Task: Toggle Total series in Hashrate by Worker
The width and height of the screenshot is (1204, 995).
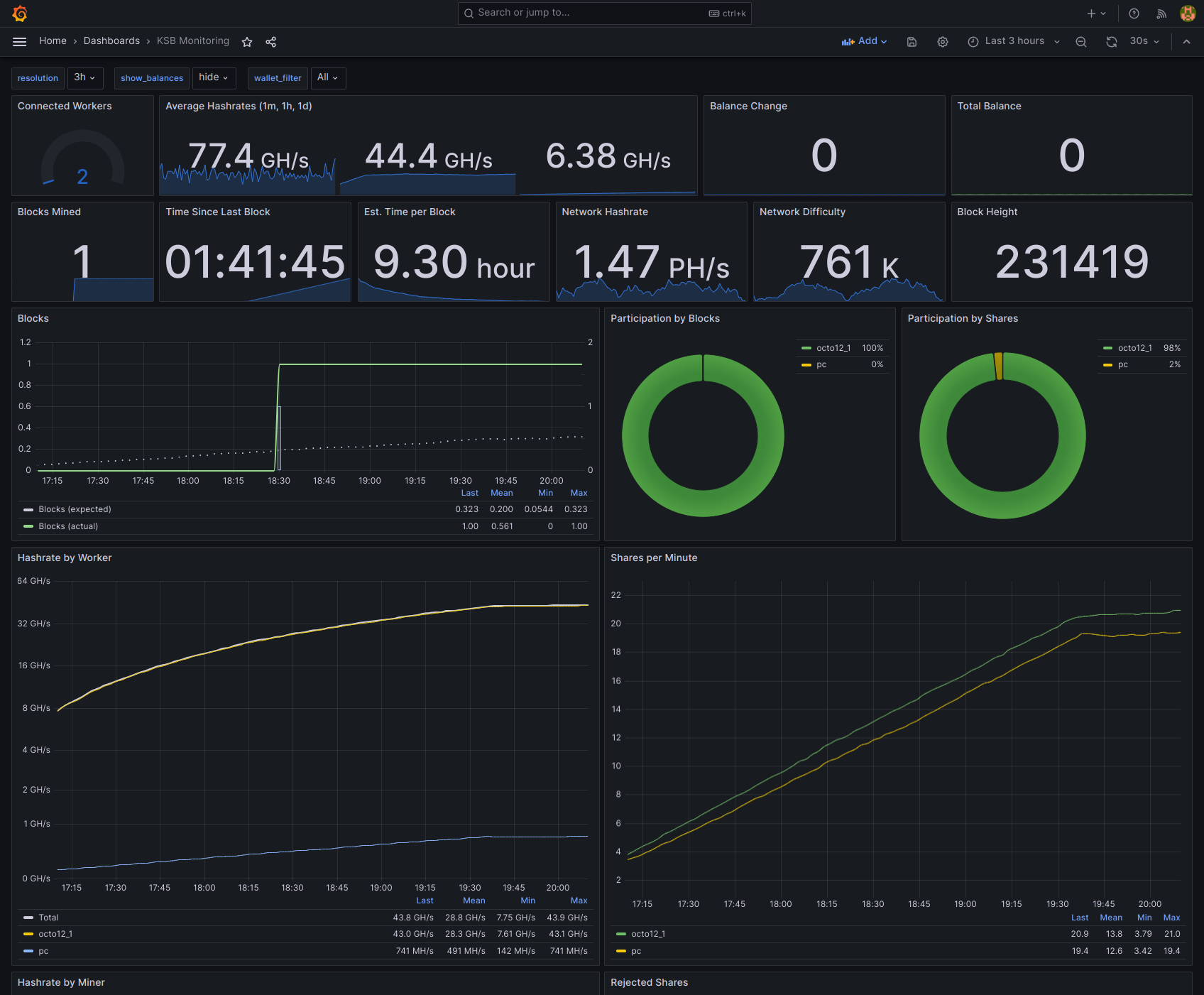Action: tap(48, 918)
